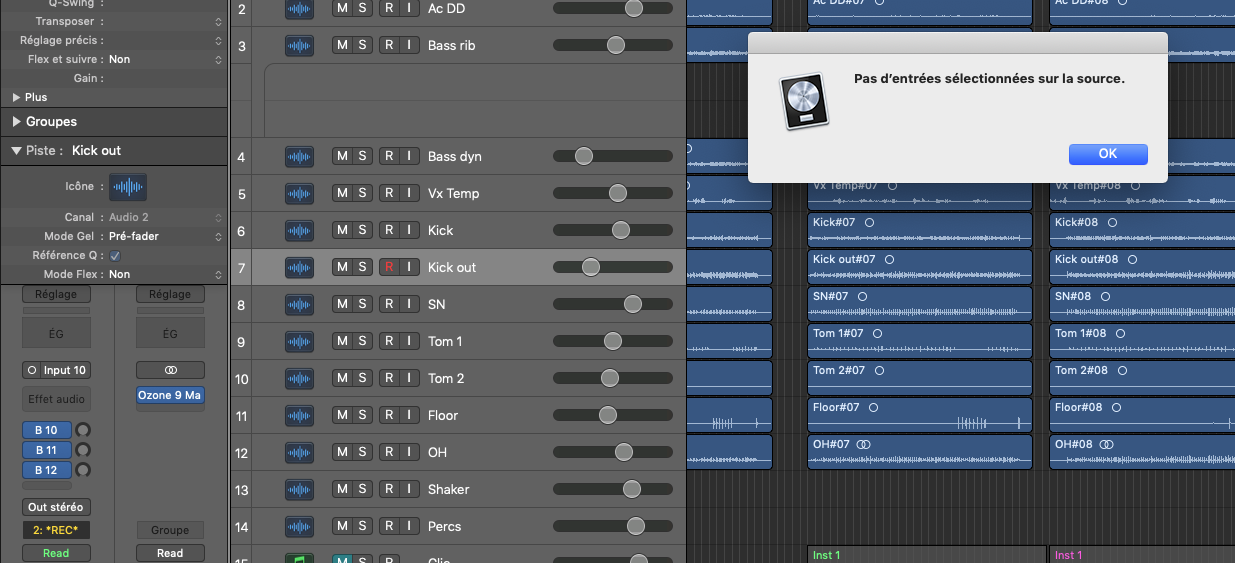Click the OH track waveform icon

click(x=299, y=452)
